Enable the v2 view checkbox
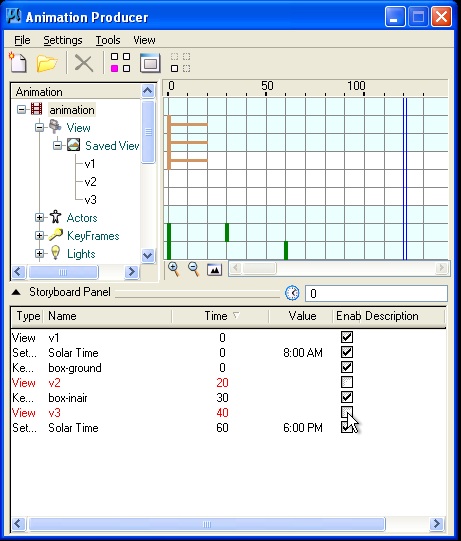The height and width of the screenshot is (541, 461). (x=347, y=382)
